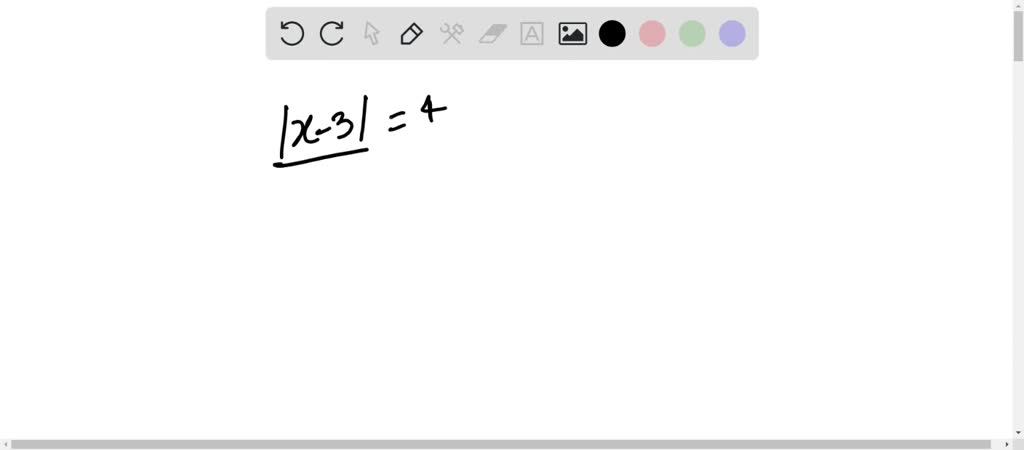The width and height of the screenshot is (1024, 450).
Task: Select the eraser tool
Action: click(492, 33)
